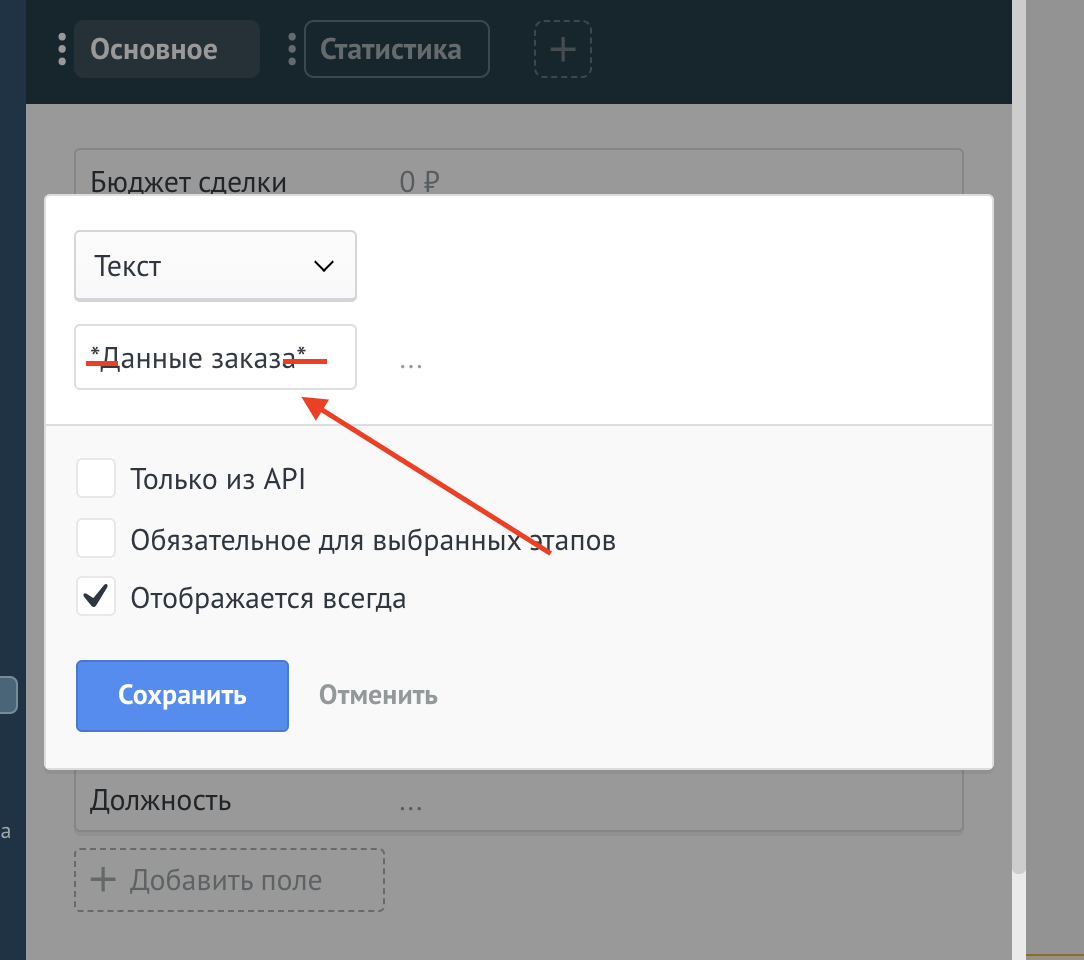Uncheck the Отображается всегда checkbox
Viewport: 1084px width, 960px height.
click(97, 599)
